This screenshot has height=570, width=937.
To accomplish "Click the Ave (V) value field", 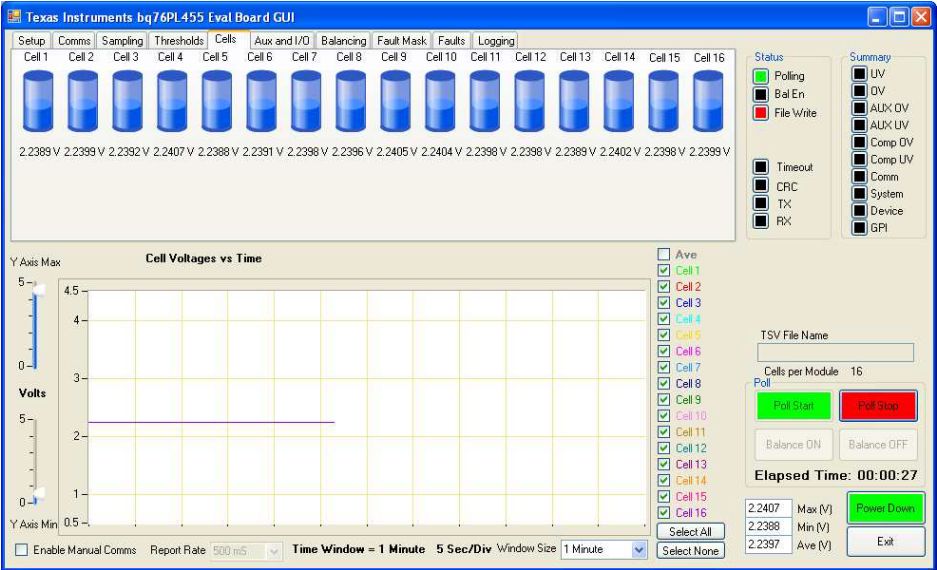I will pos(768,544).
